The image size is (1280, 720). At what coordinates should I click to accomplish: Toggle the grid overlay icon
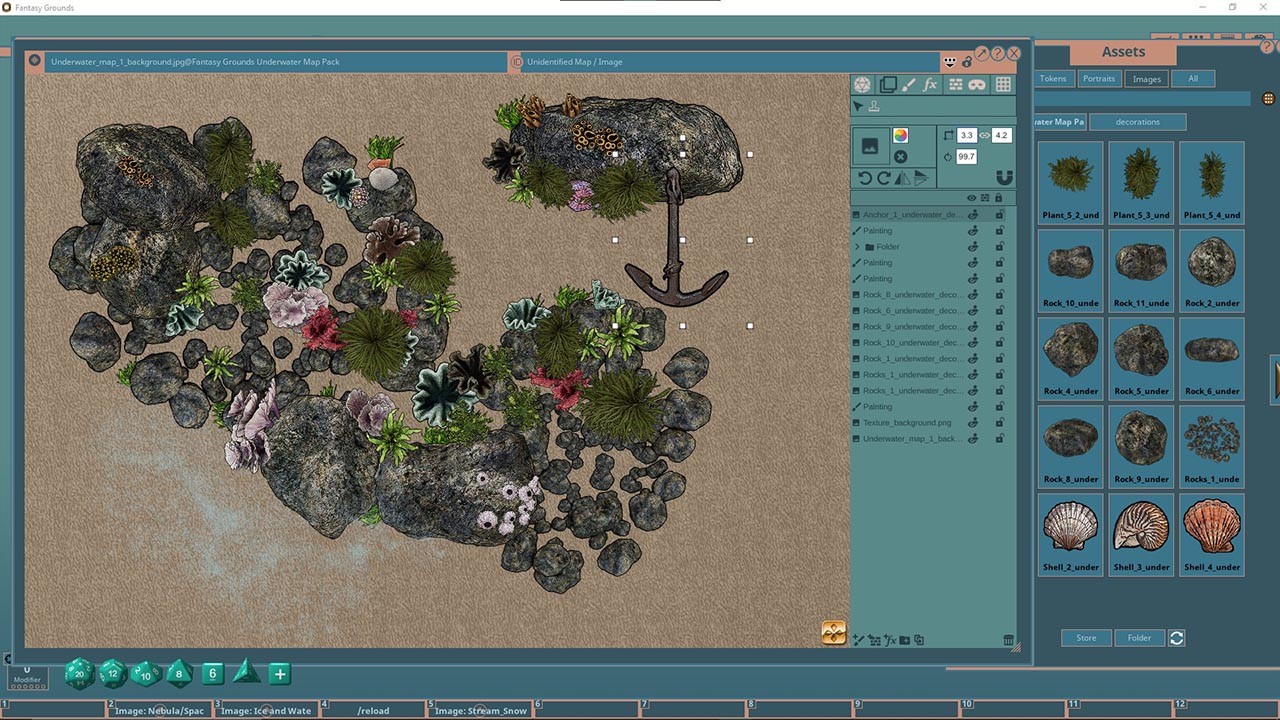tap(1003, 84)
